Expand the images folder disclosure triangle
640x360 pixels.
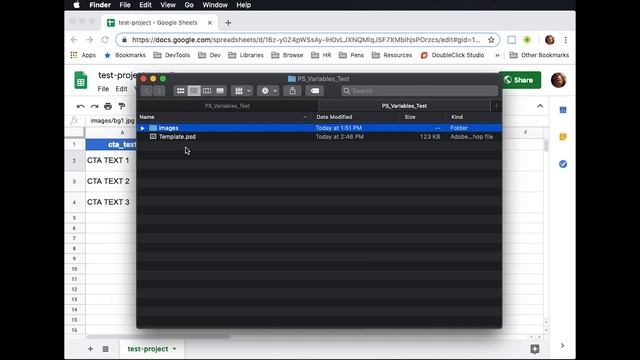click(142, 128)
